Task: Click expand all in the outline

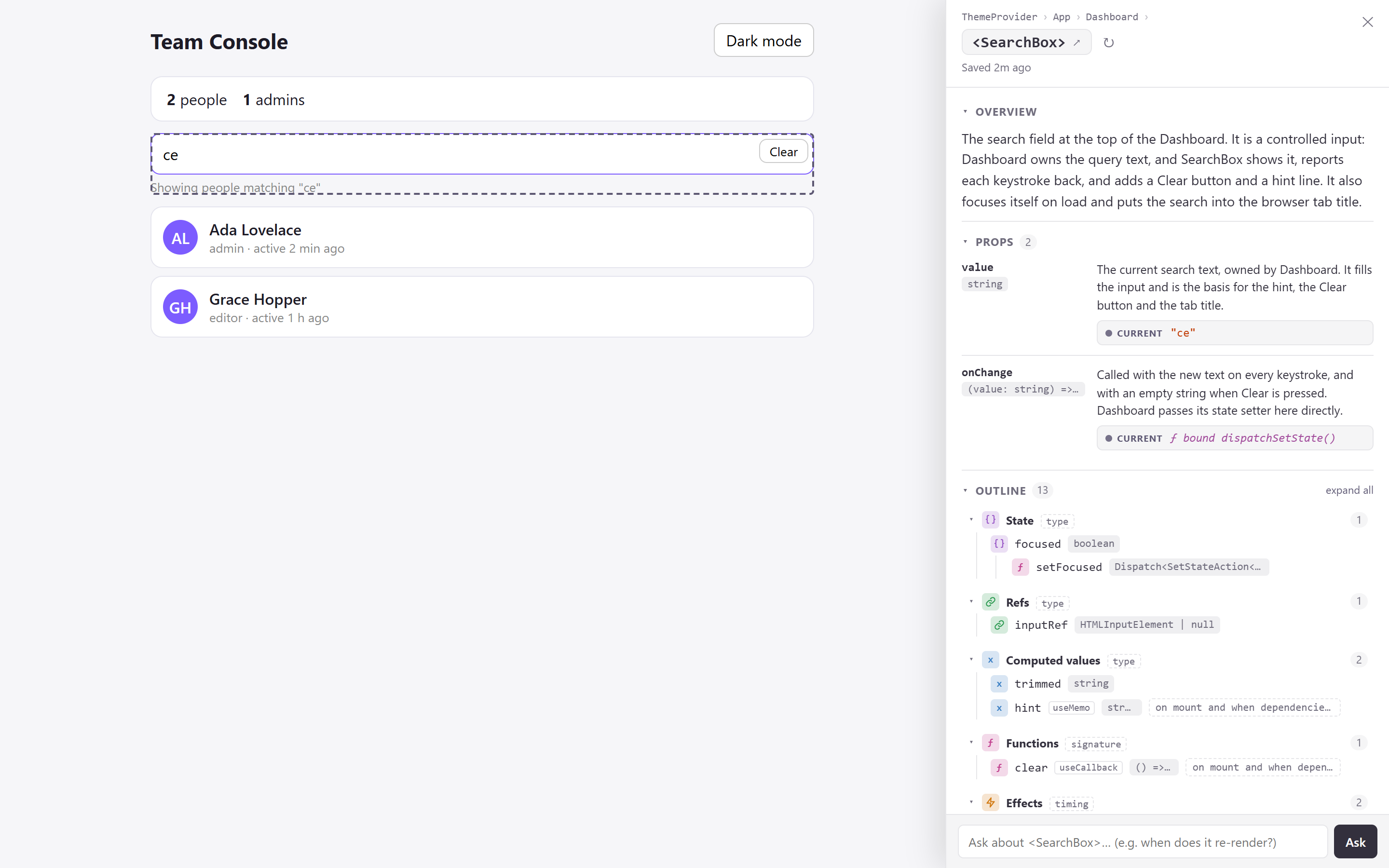Action: point(1349,490)
